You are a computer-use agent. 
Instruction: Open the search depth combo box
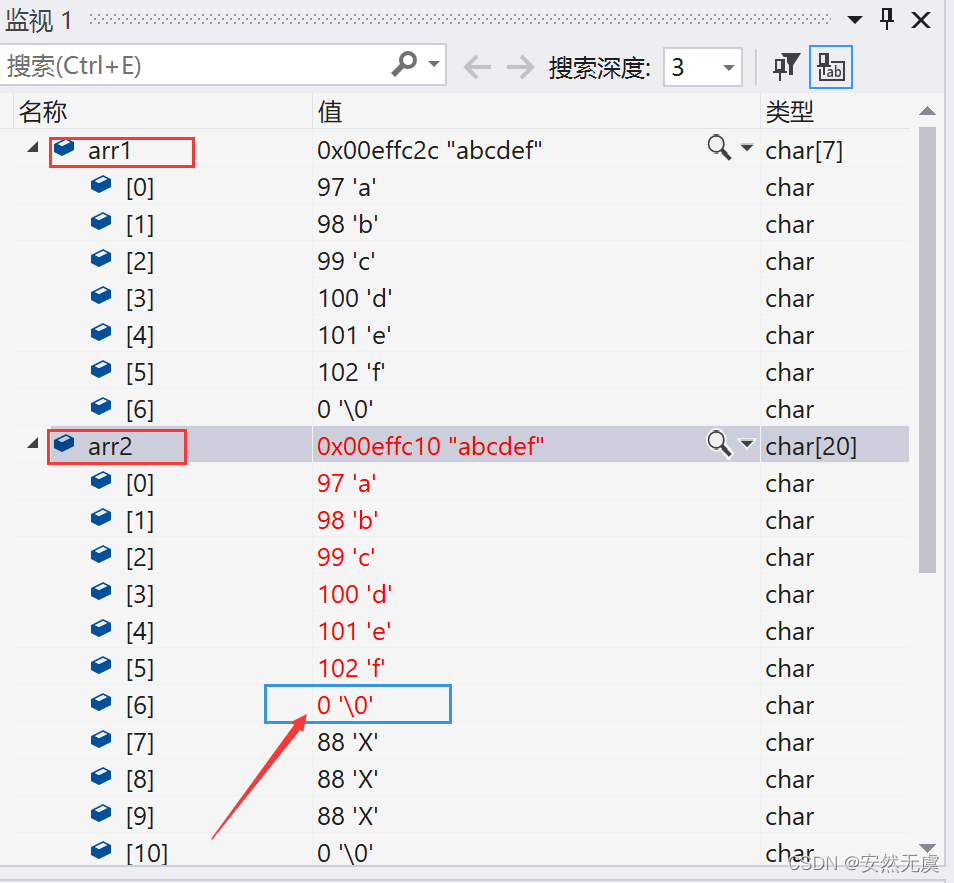point(702,67)
